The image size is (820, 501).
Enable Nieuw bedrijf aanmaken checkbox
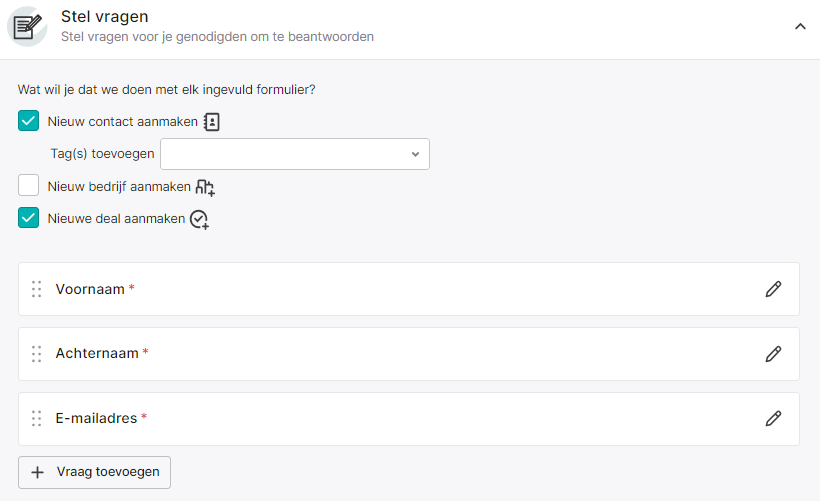(x=28, y=185)
